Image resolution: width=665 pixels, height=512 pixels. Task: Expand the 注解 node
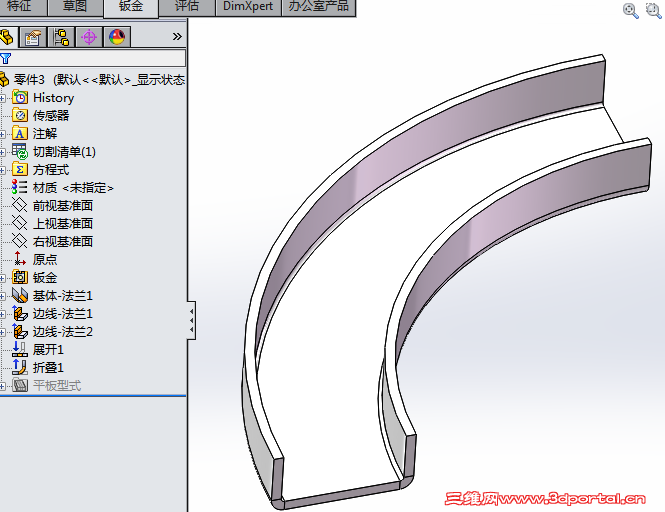click(2, 134)
